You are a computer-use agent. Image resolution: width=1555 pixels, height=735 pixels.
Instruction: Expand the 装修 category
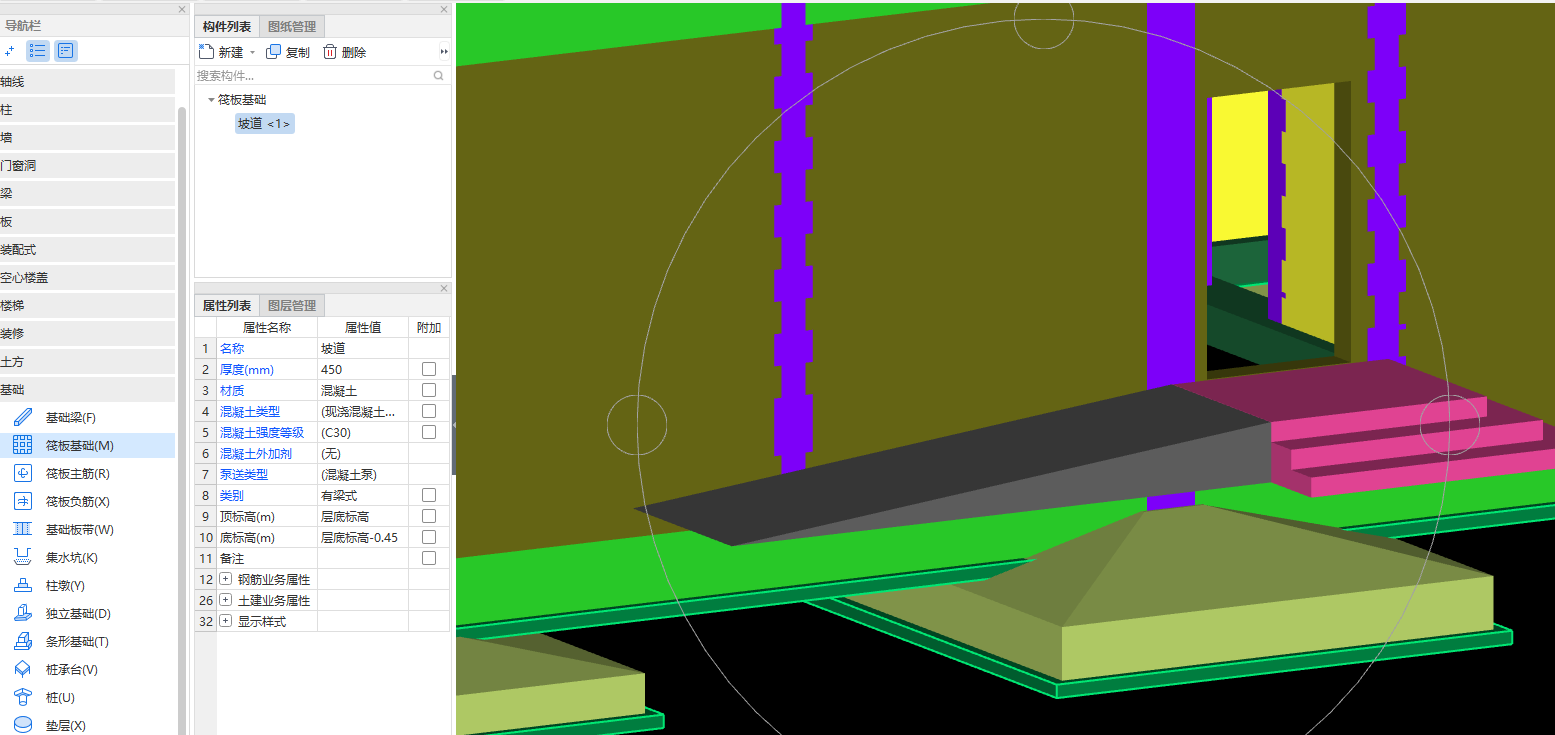87,334
